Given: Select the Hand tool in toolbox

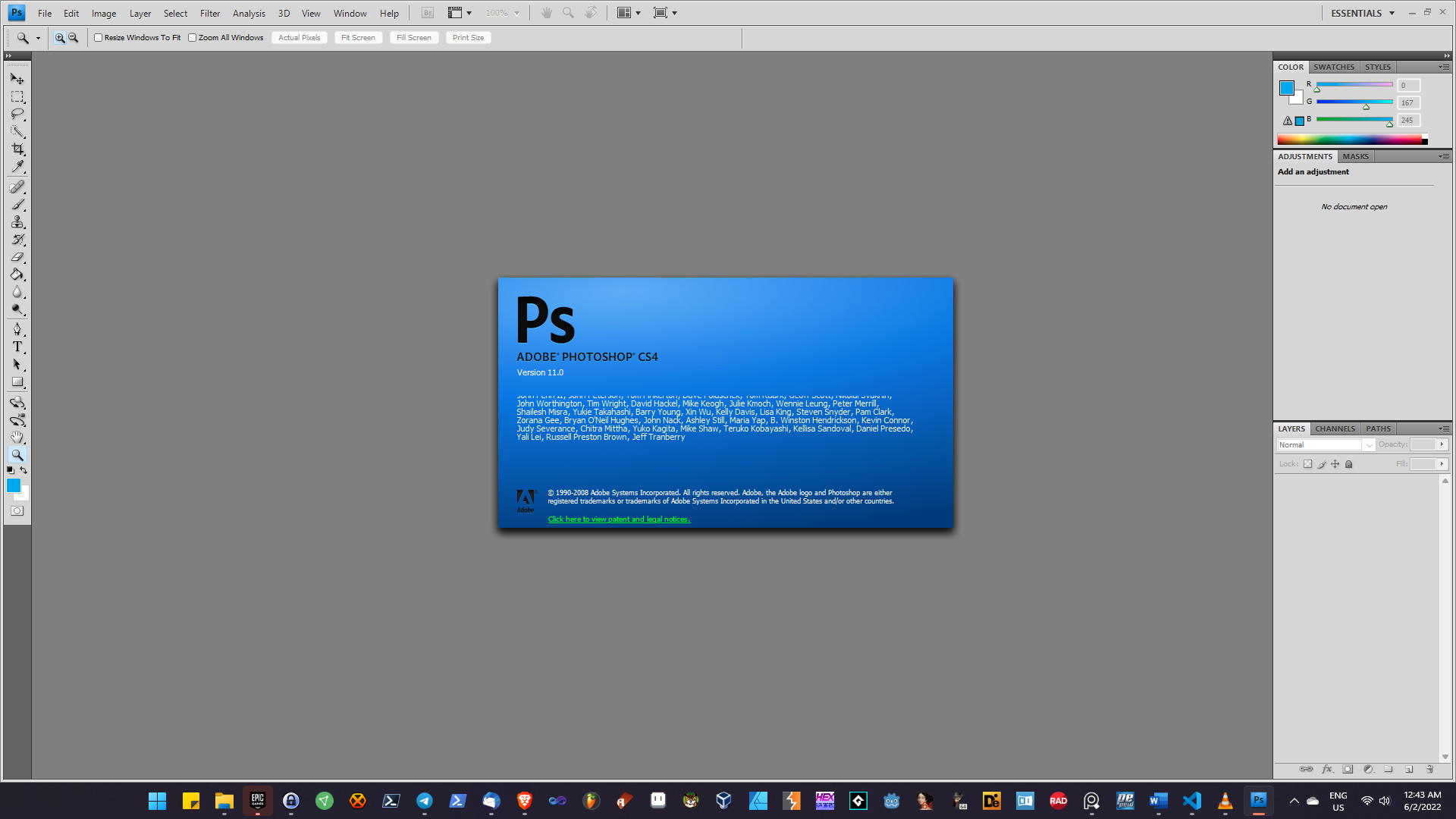Looking at the screenshot, I should click(17, 438).
